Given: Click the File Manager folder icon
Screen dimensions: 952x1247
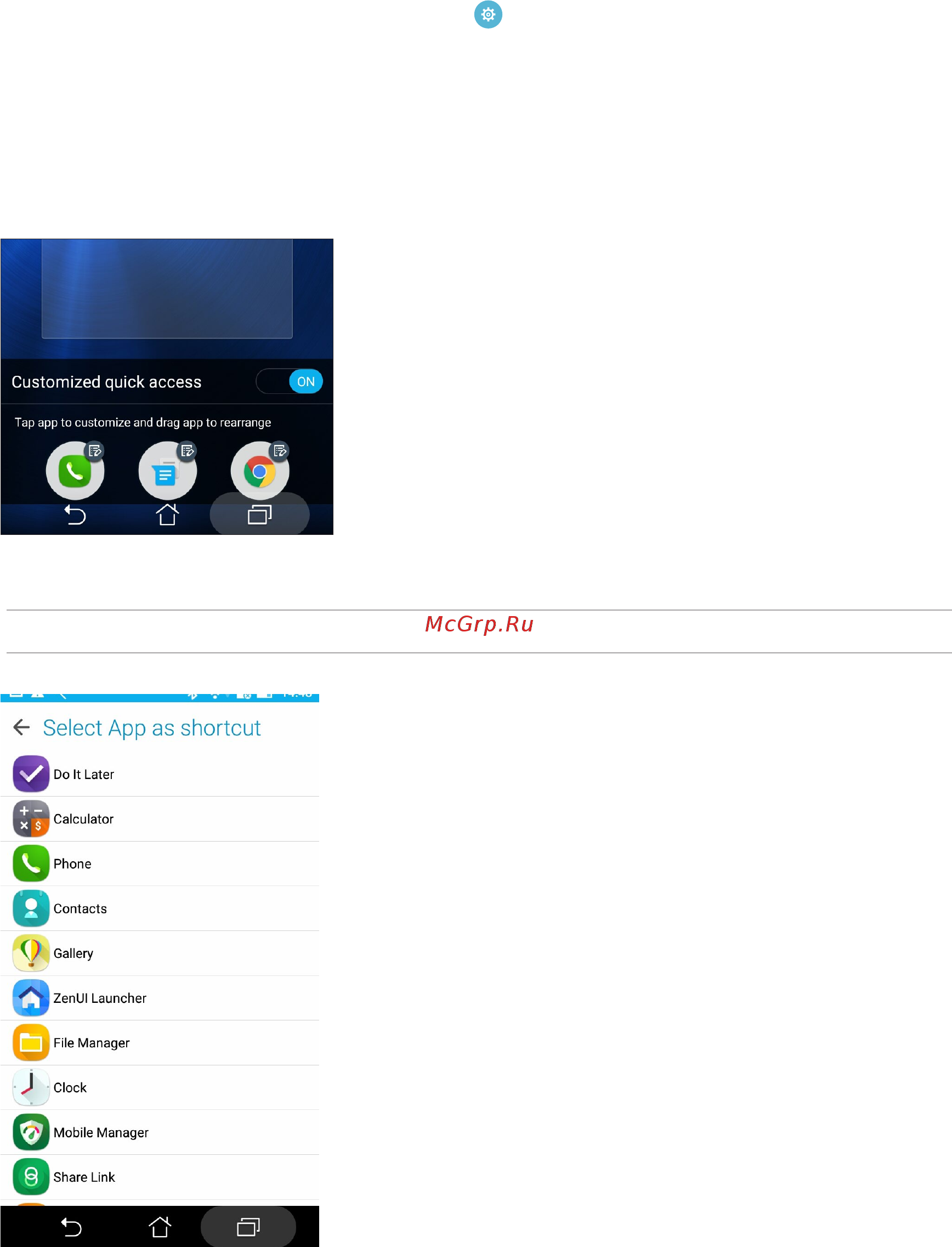Looking at the screenshot, I should click(x=31, y=1042).
